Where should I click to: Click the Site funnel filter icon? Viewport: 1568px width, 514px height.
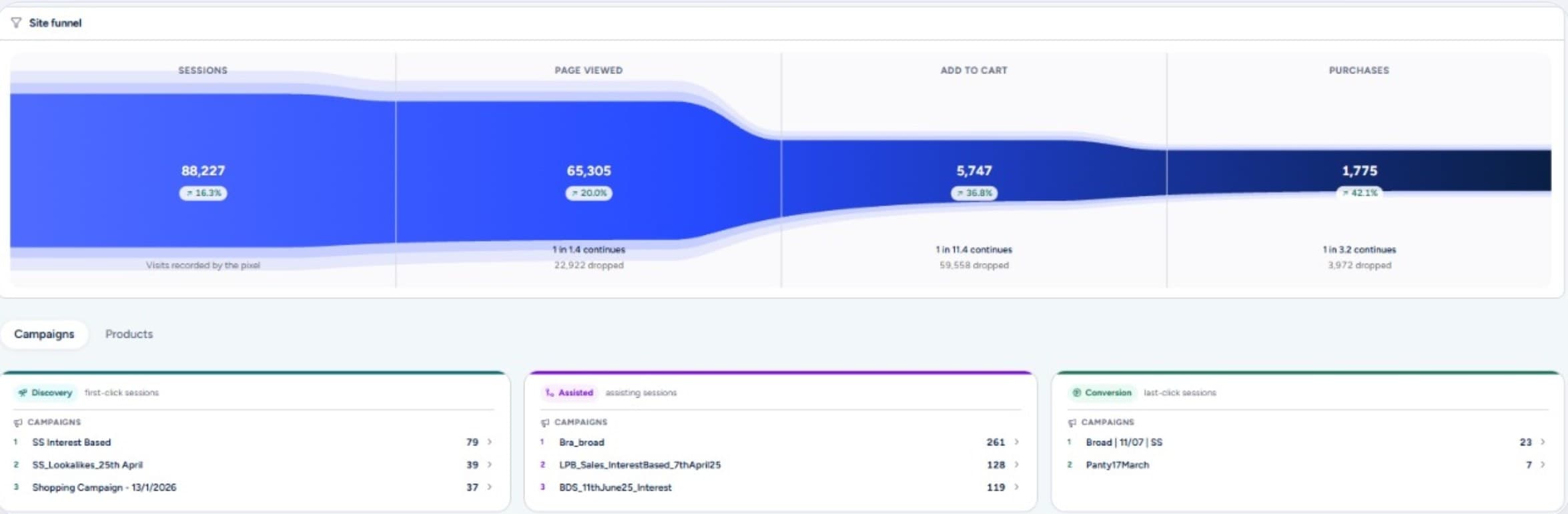tap(16, 23)
